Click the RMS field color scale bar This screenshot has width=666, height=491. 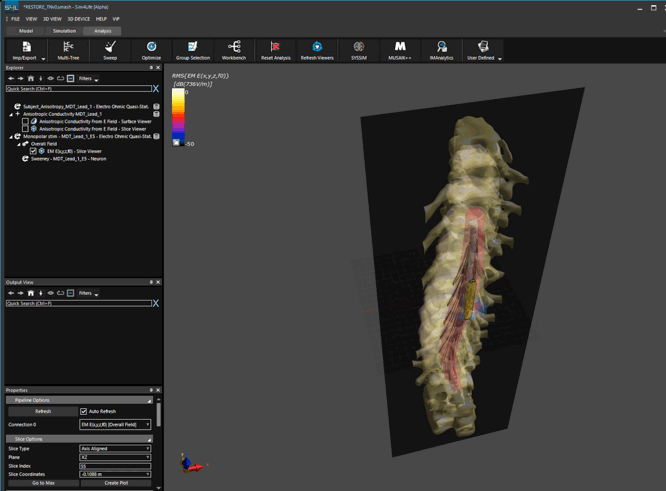click(177, 117)
